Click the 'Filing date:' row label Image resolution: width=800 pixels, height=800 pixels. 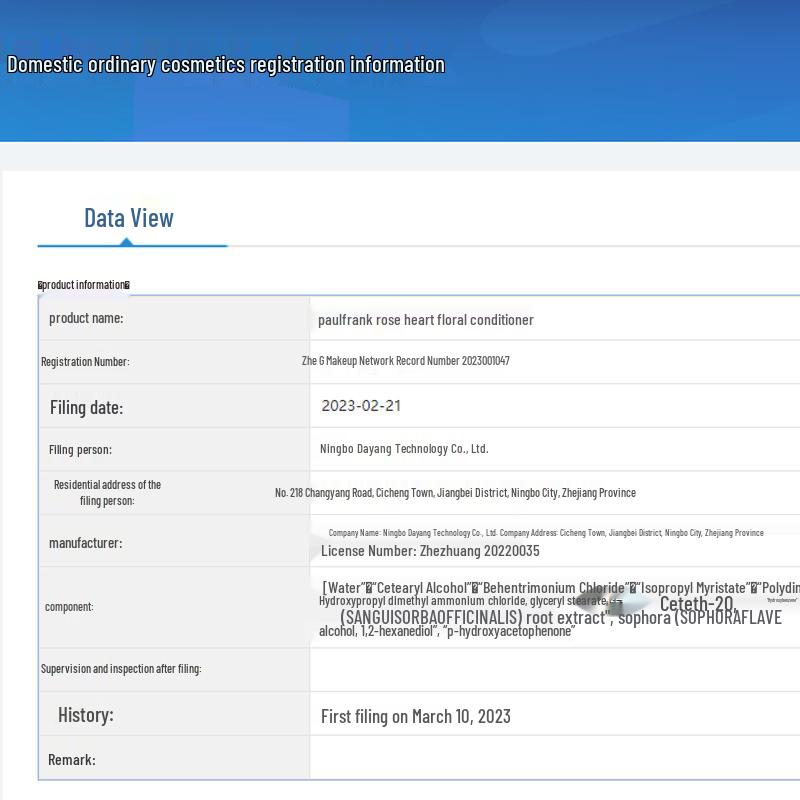click(x=86, y=407)
